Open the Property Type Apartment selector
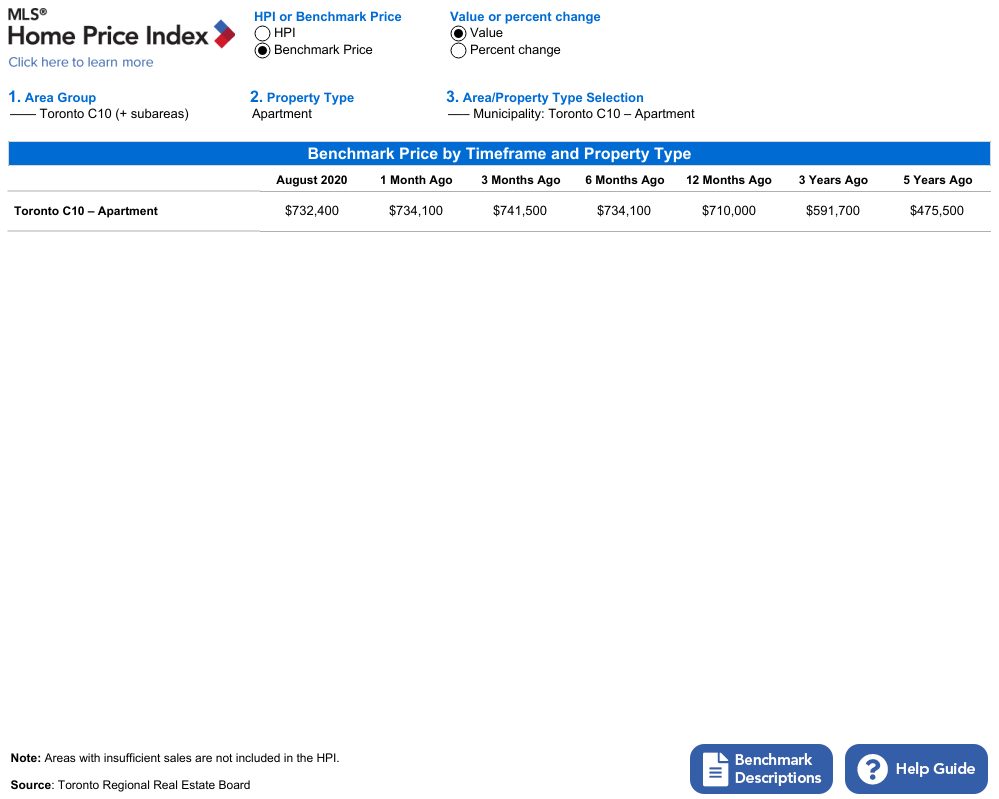999x799 pixels. (x=282, y=114)
